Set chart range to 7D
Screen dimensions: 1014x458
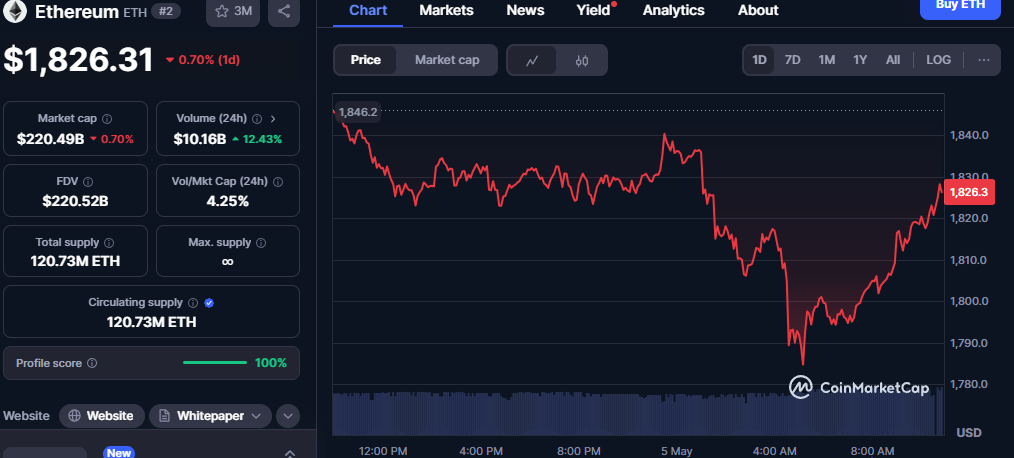[x=792, y=60]
